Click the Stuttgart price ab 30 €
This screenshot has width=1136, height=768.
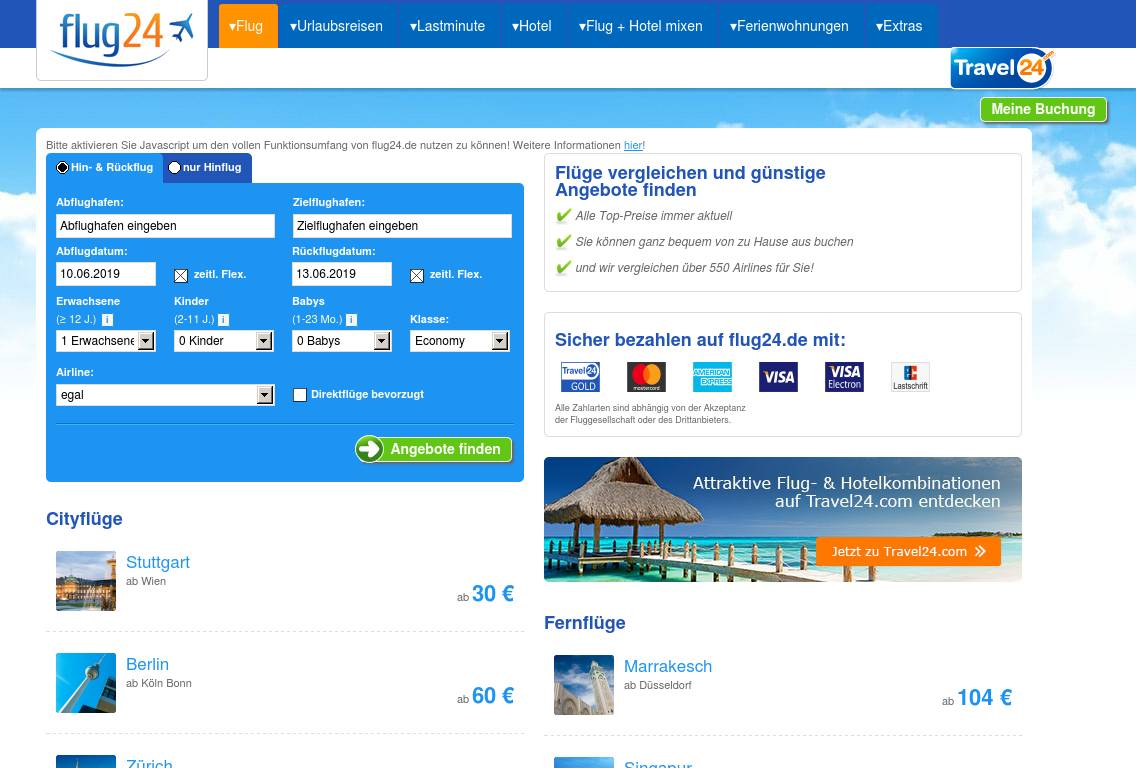pyautogui.click(x=485, y=594)
